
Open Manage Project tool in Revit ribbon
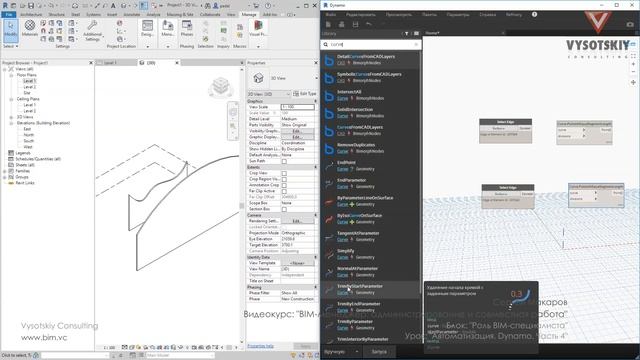click(x=167, y=29)
